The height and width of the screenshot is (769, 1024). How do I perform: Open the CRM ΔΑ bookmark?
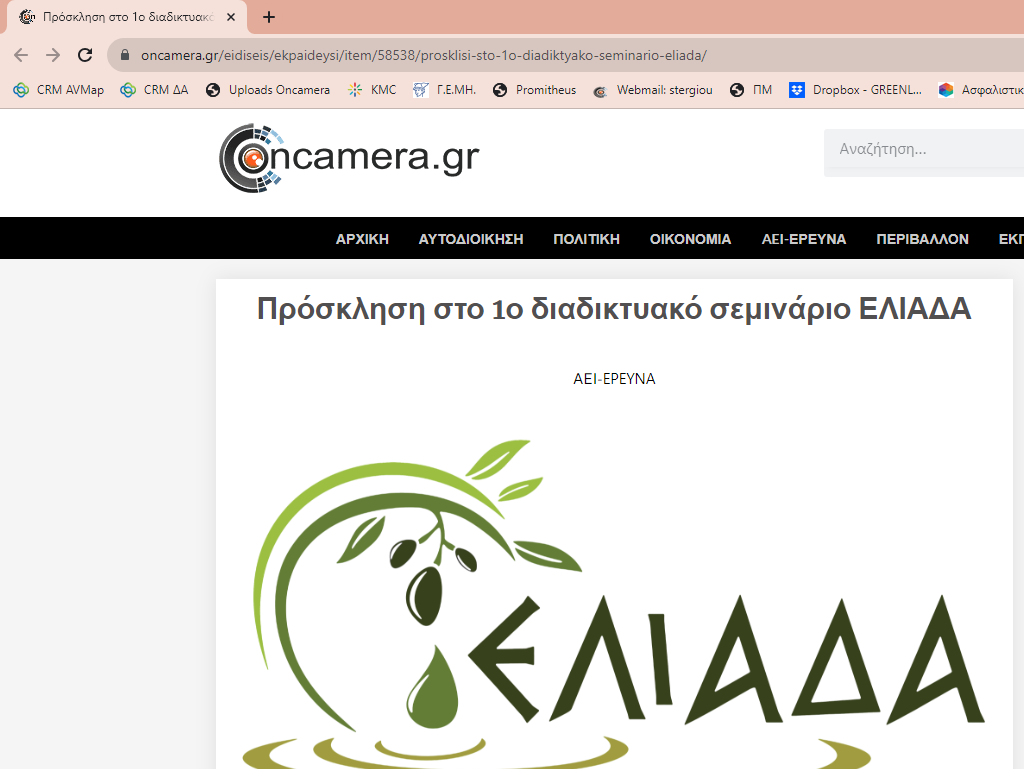pos(154,90)
